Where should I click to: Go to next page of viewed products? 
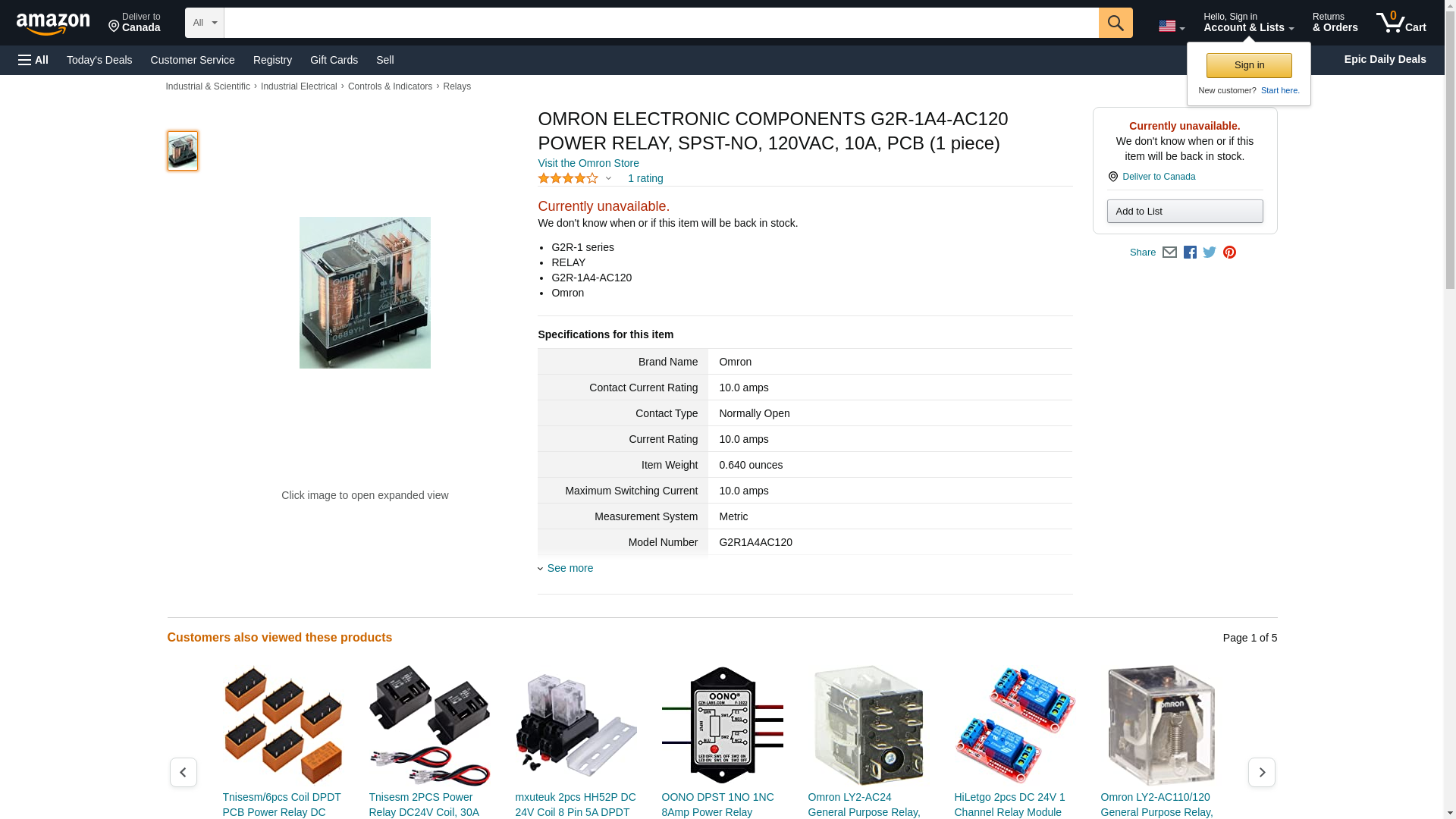pos(1261,772)
